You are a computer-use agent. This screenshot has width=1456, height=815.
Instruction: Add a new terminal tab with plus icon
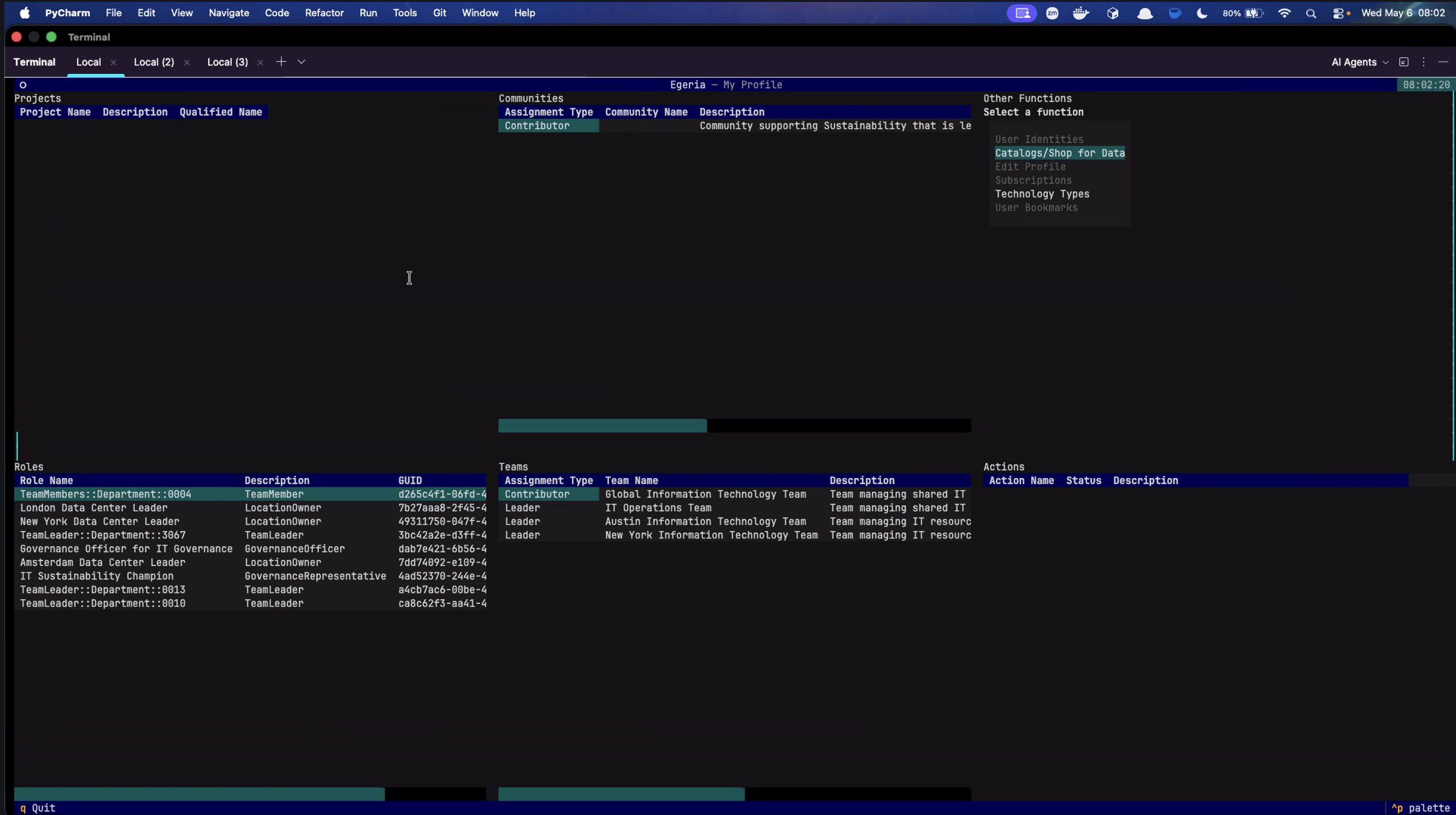tap(281, 62)
